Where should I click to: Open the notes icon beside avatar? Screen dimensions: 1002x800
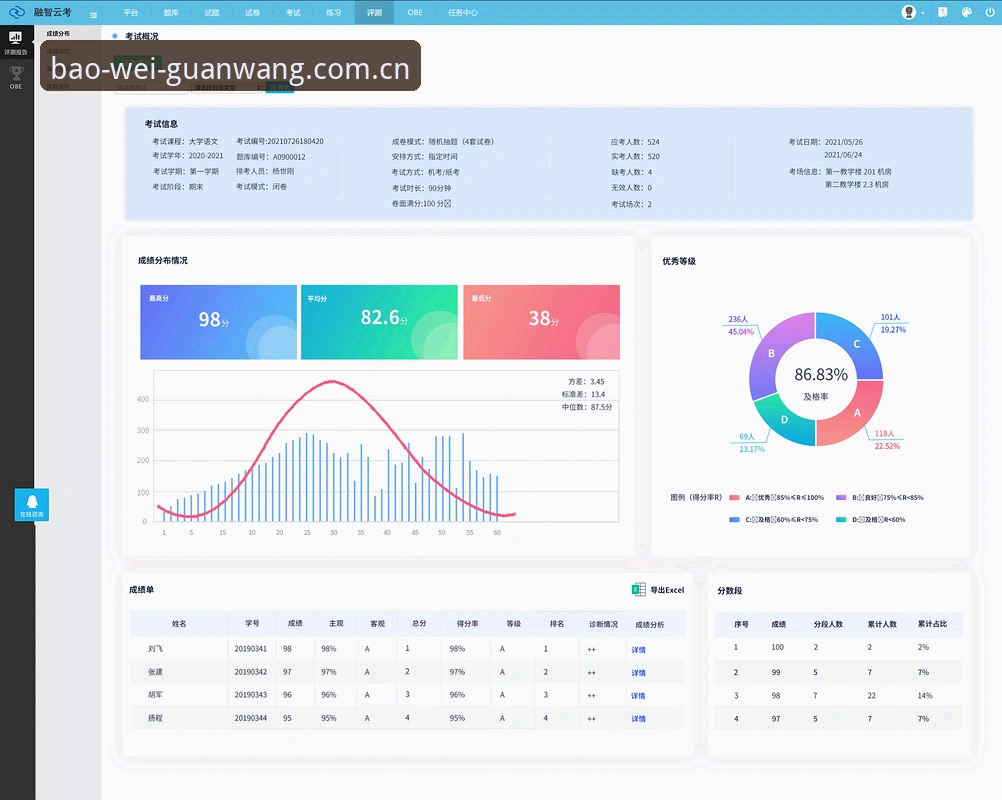tap(943, 12)
